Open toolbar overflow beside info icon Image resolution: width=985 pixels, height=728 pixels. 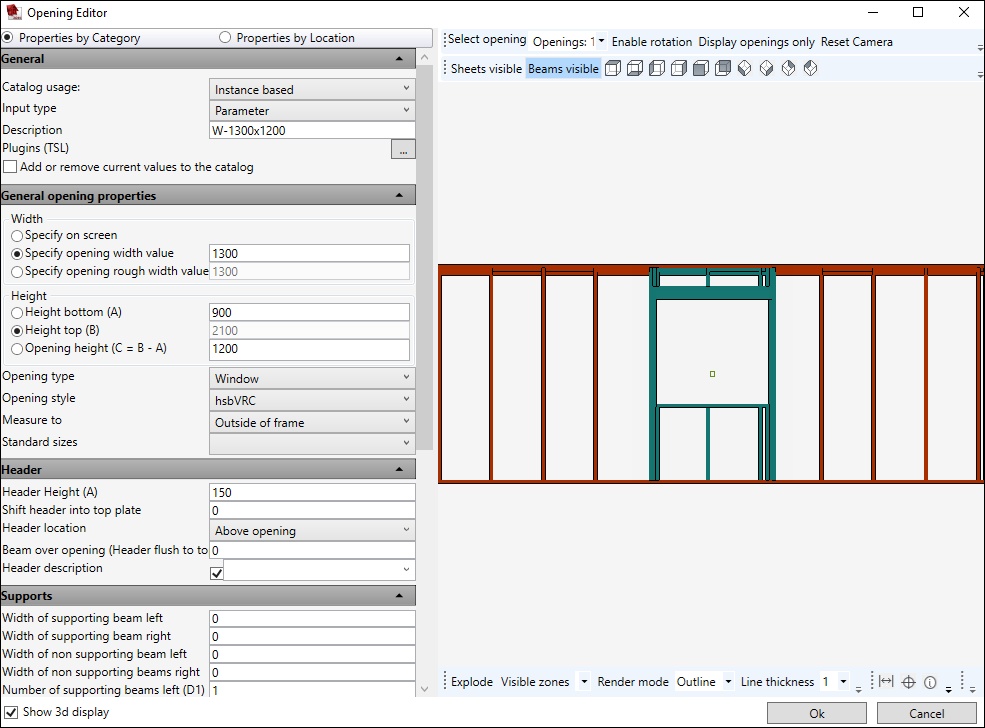click(949, 688)
